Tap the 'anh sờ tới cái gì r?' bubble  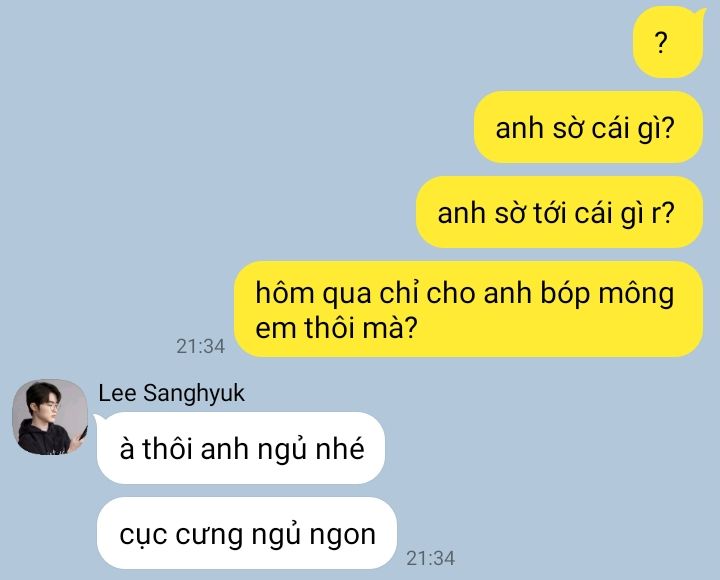559,212
